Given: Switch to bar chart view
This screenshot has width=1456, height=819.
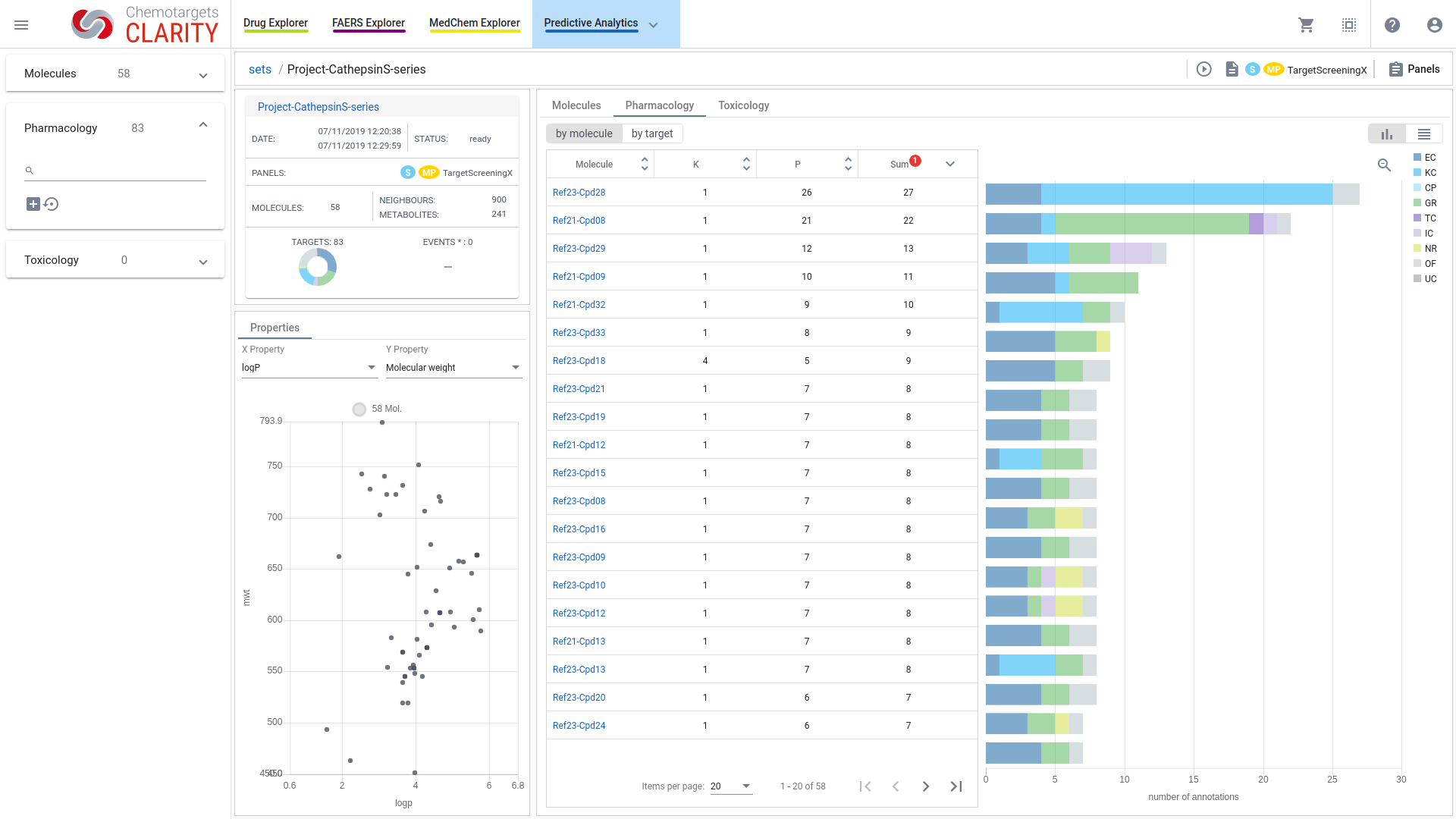Looking at the screenshot, I should coord(1386,134).
